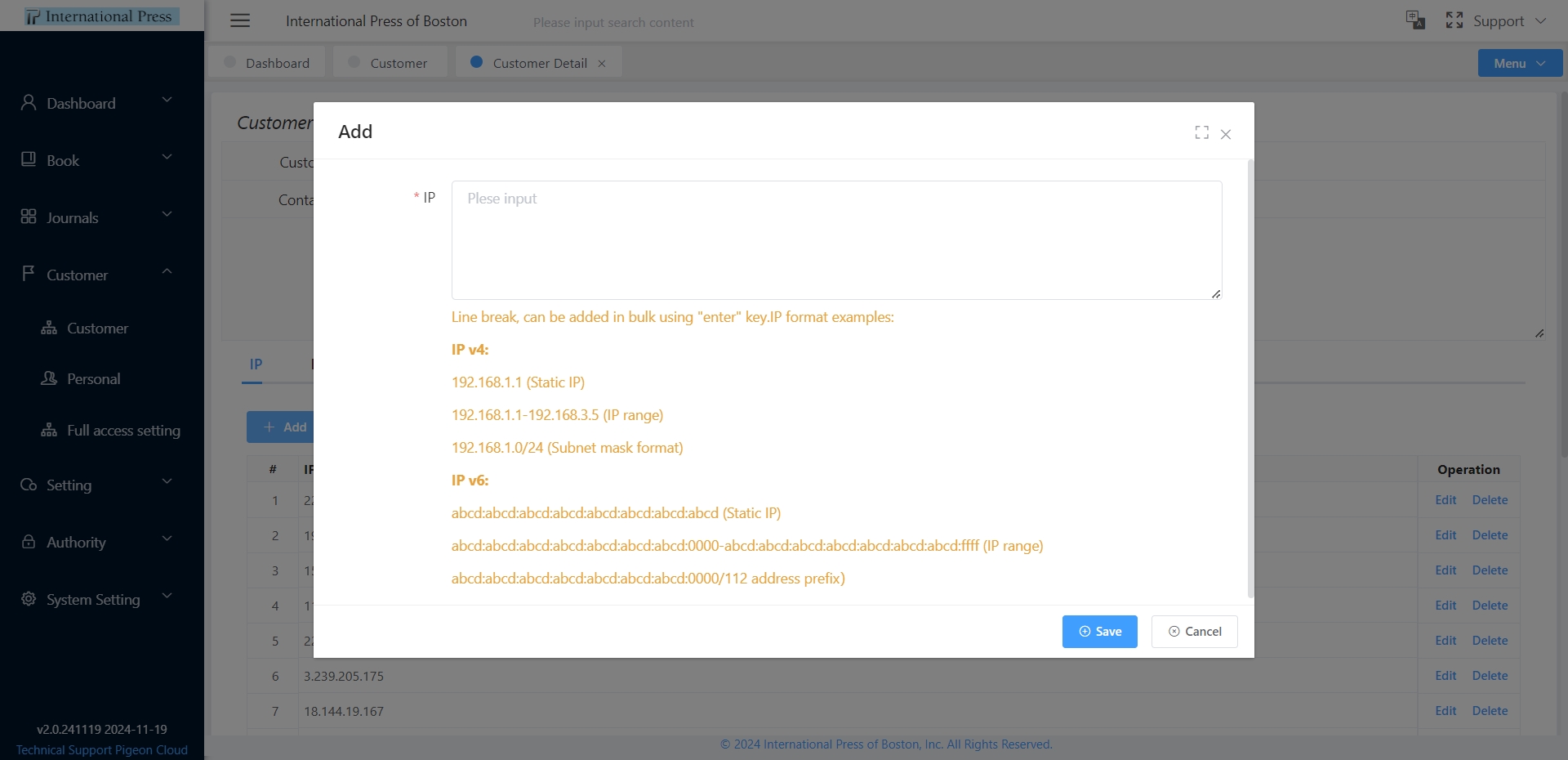Click the 3.239.205.175 table cell
Image resolution: width=1568 pixels, height=760 pixels.
(x=857, y=676)
